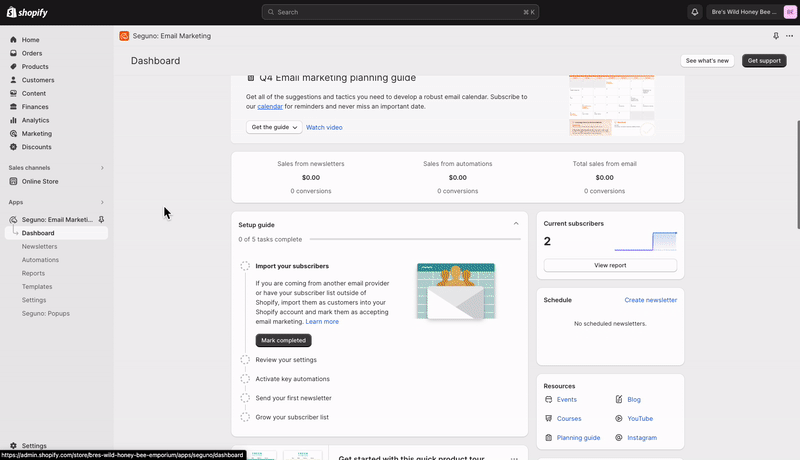Click the Settings gear icon at bottom
The width and height of the screenshot is (800, 460).
pyautogui.click(x=13, y=445)
